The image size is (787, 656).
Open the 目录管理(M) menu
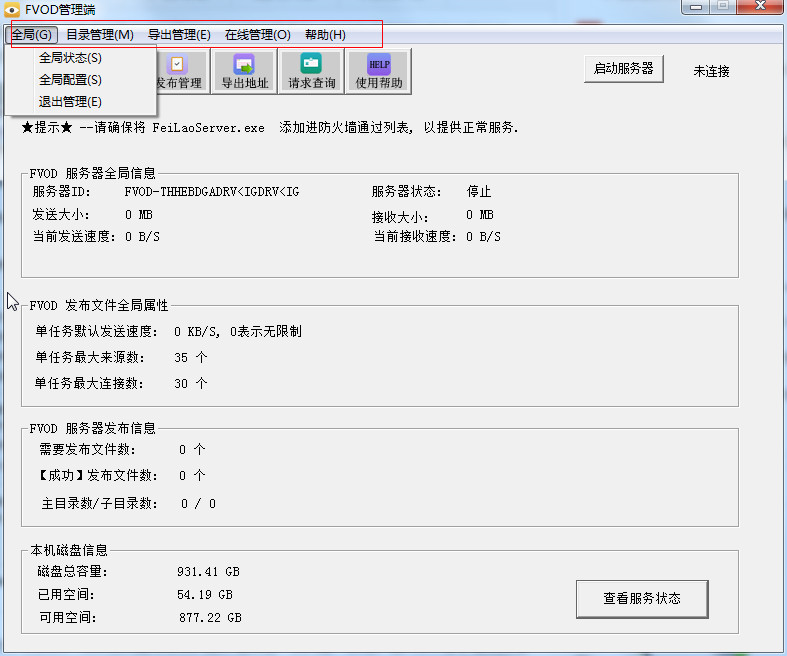(x=100, y=35)
